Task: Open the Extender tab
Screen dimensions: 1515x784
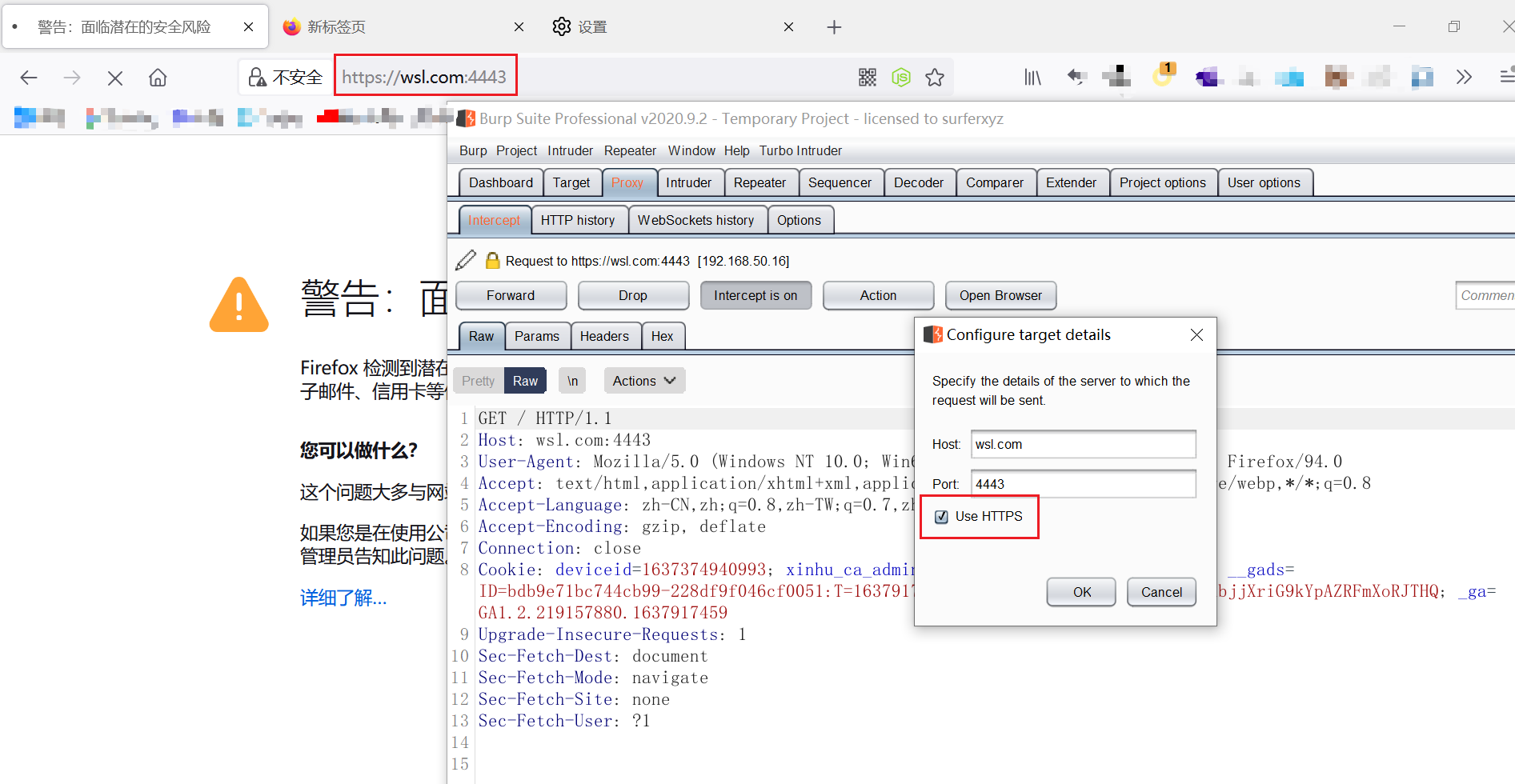Action: pyautogui.click(x=1071, y=182)
